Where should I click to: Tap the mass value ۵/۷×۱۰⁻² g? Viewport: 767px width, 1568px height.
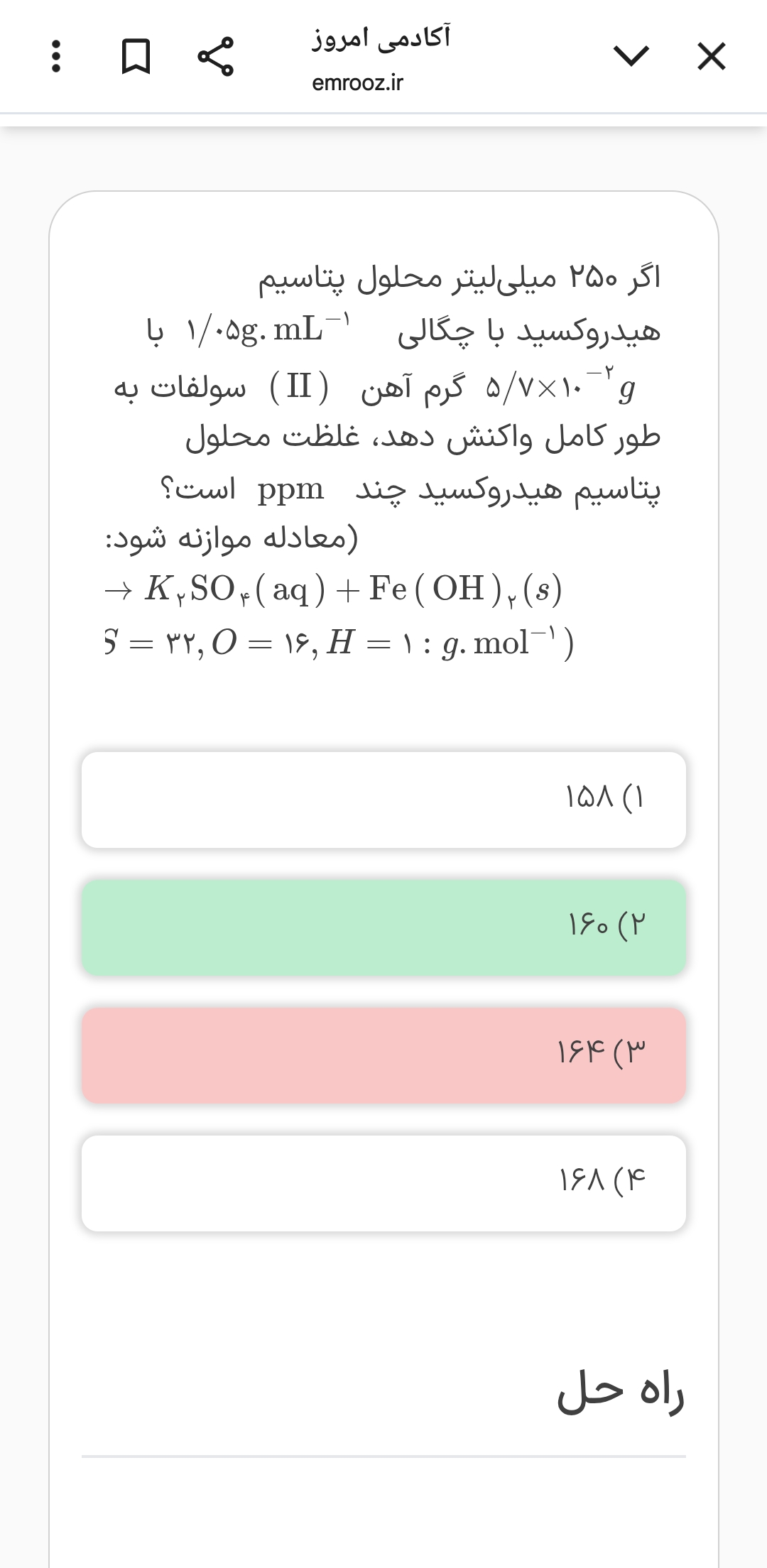[560, 387]
